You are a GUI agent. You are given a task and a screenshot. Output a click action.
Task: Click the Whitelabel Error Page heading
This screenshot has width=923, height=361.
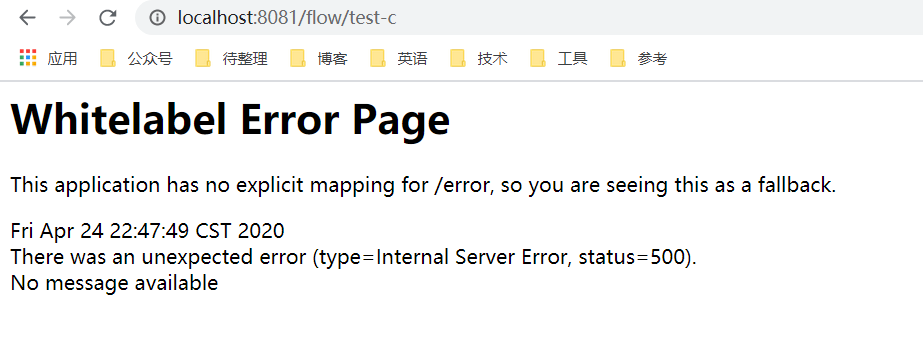tap(230, 120)
